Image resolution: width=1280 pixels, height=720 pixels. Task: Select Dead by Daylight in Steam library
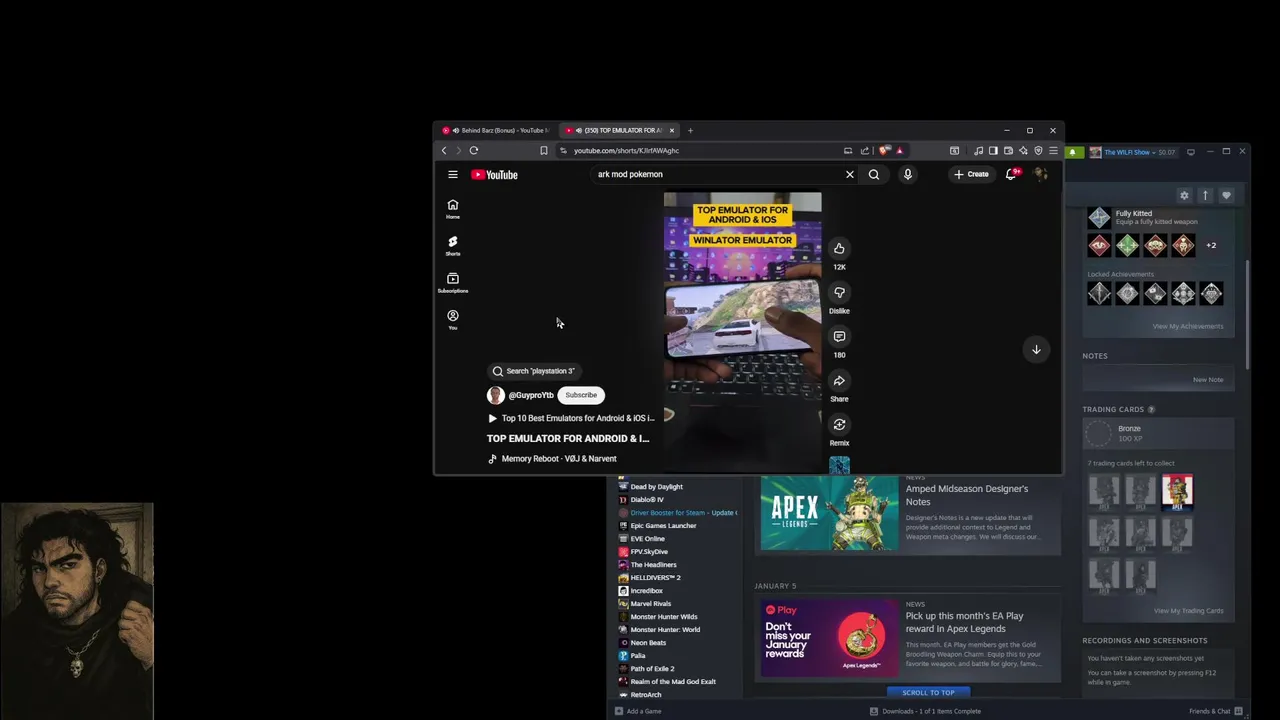point(656,487)
